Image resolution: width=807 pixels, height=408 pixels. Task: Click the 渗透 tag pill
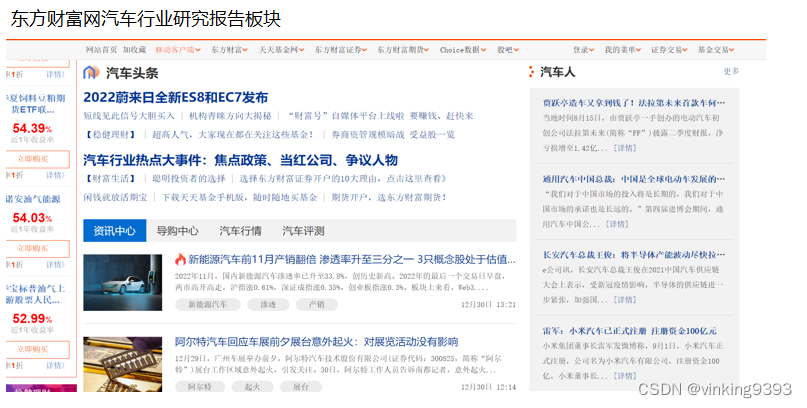point(268,305)
